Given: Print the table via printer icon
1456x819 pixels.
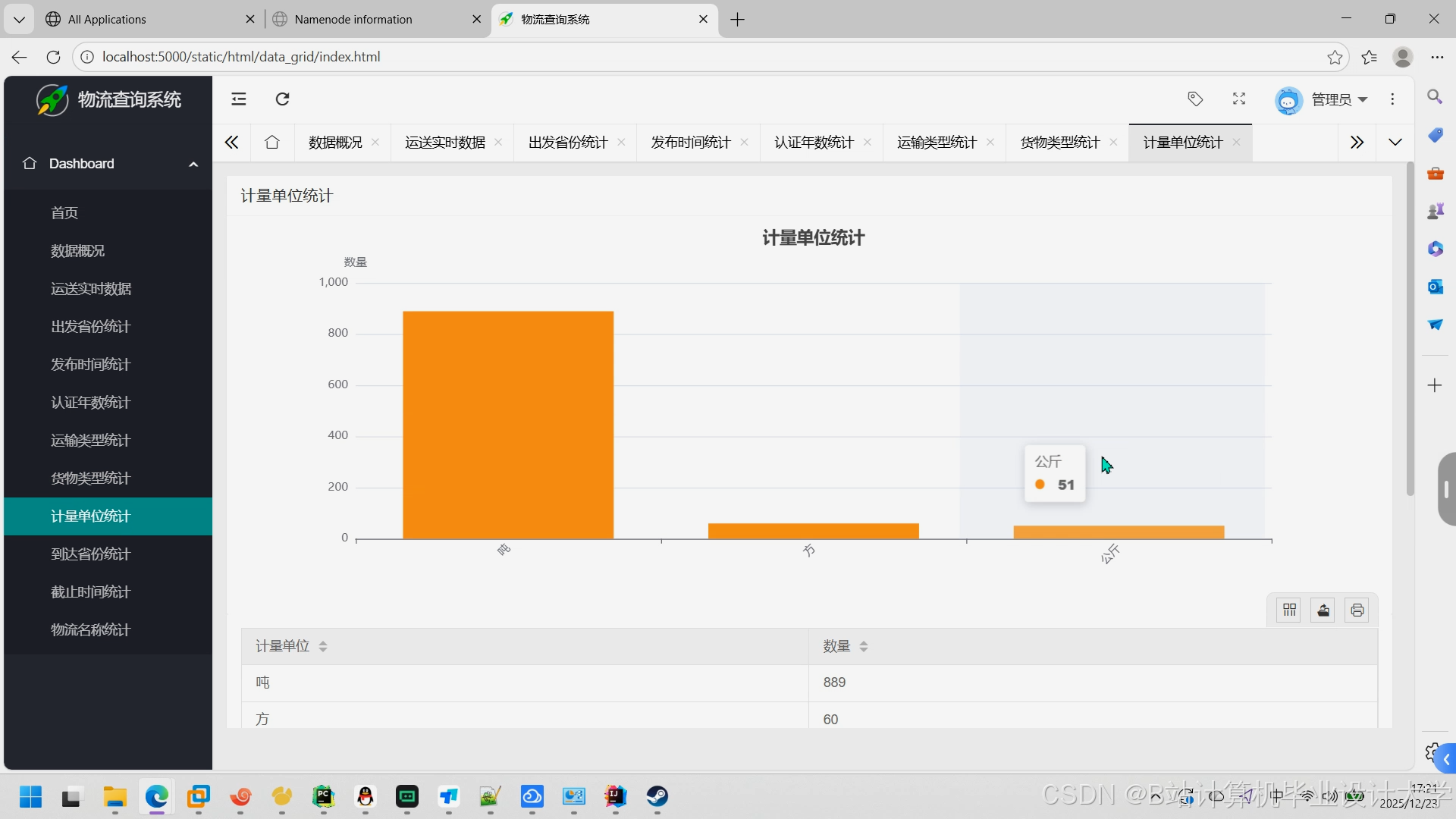Looking at the screenshot, I should [1357, 610].
